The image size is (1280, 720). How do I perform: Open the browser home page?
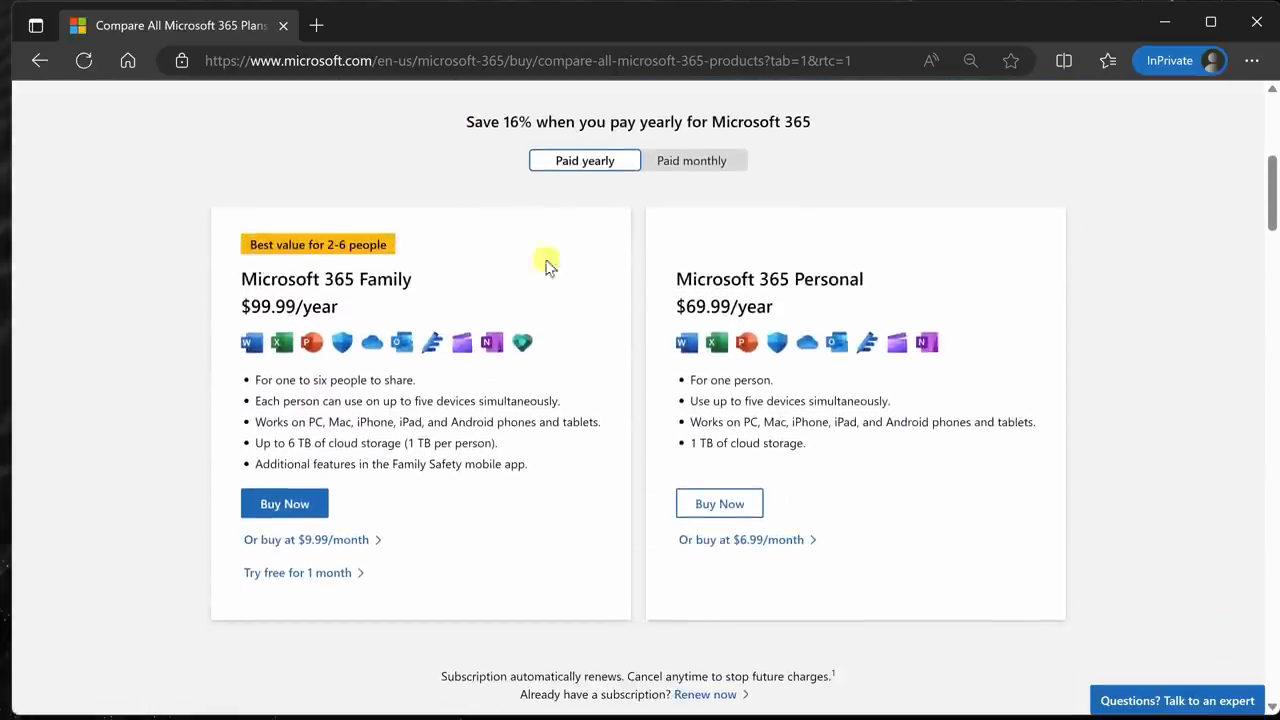coord(128,61)
